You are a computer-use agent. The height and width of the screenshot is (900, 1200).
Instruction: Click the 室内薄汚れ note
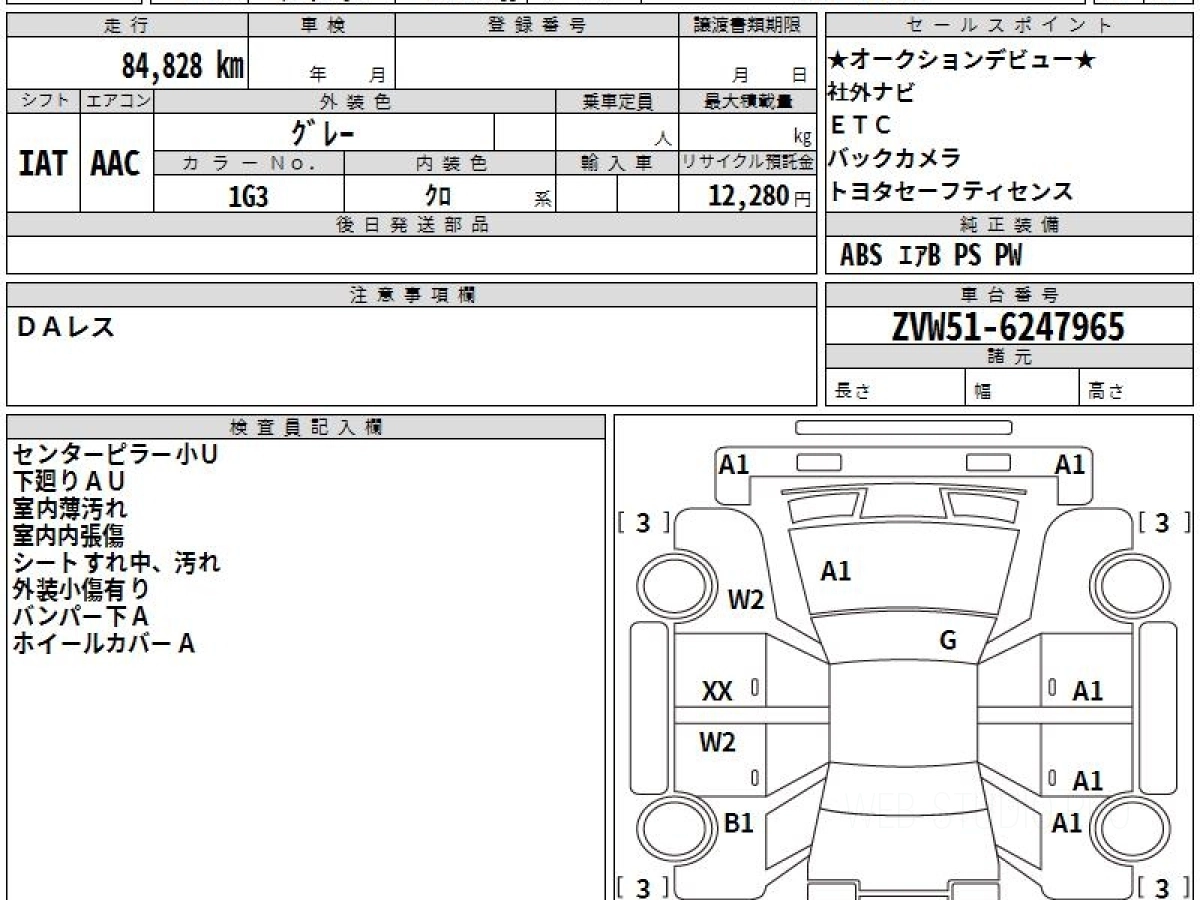pos(70,509)
